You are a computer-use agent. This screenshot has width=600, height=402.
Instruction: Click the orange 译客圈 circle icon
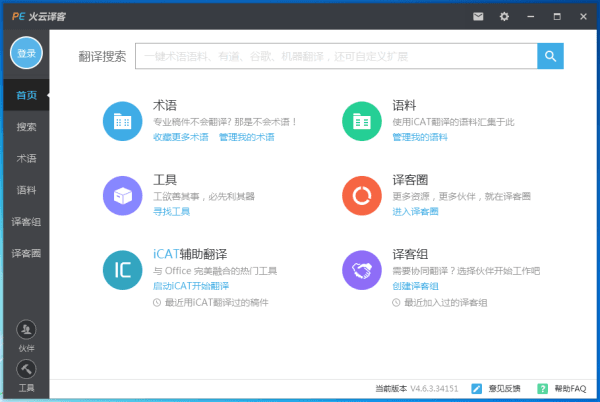[362, 196]
